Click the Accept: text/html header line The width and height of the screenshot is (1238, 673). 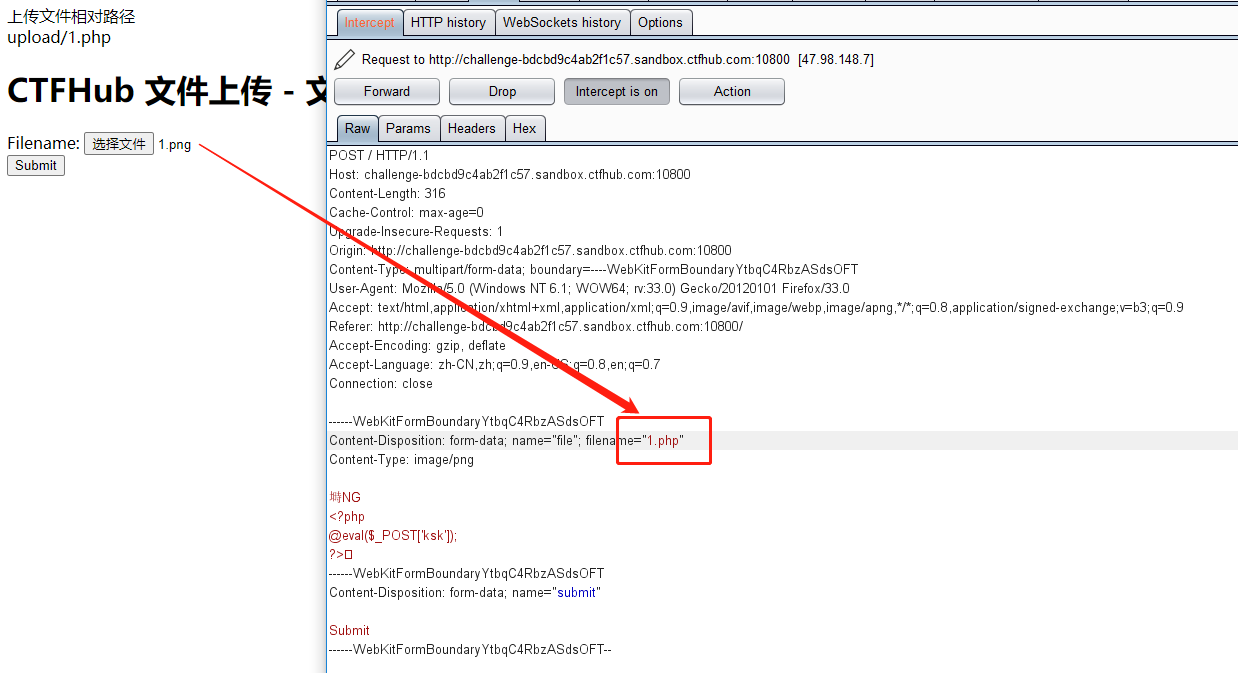pyautogui.click(x=756, y=307)
